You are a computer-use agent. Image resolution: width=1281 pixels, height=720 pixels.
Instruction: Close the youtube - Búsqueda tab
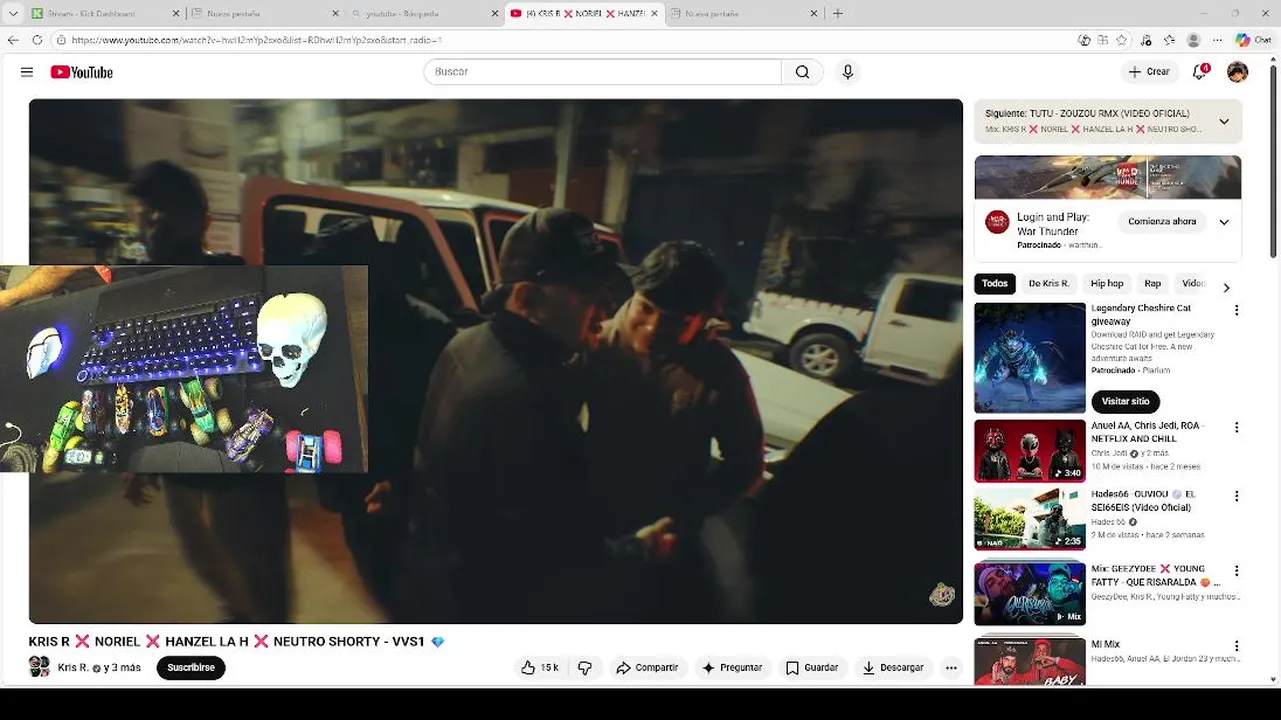(x=495, y=14)
